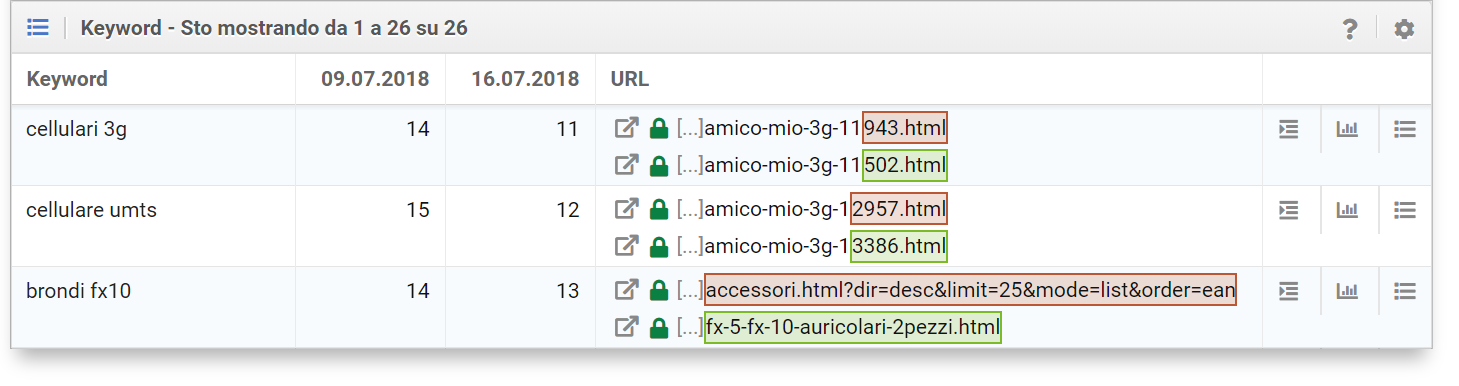Open the settings gear in the header
Screen dimensions: 1459x386
tap(1405, 29)
